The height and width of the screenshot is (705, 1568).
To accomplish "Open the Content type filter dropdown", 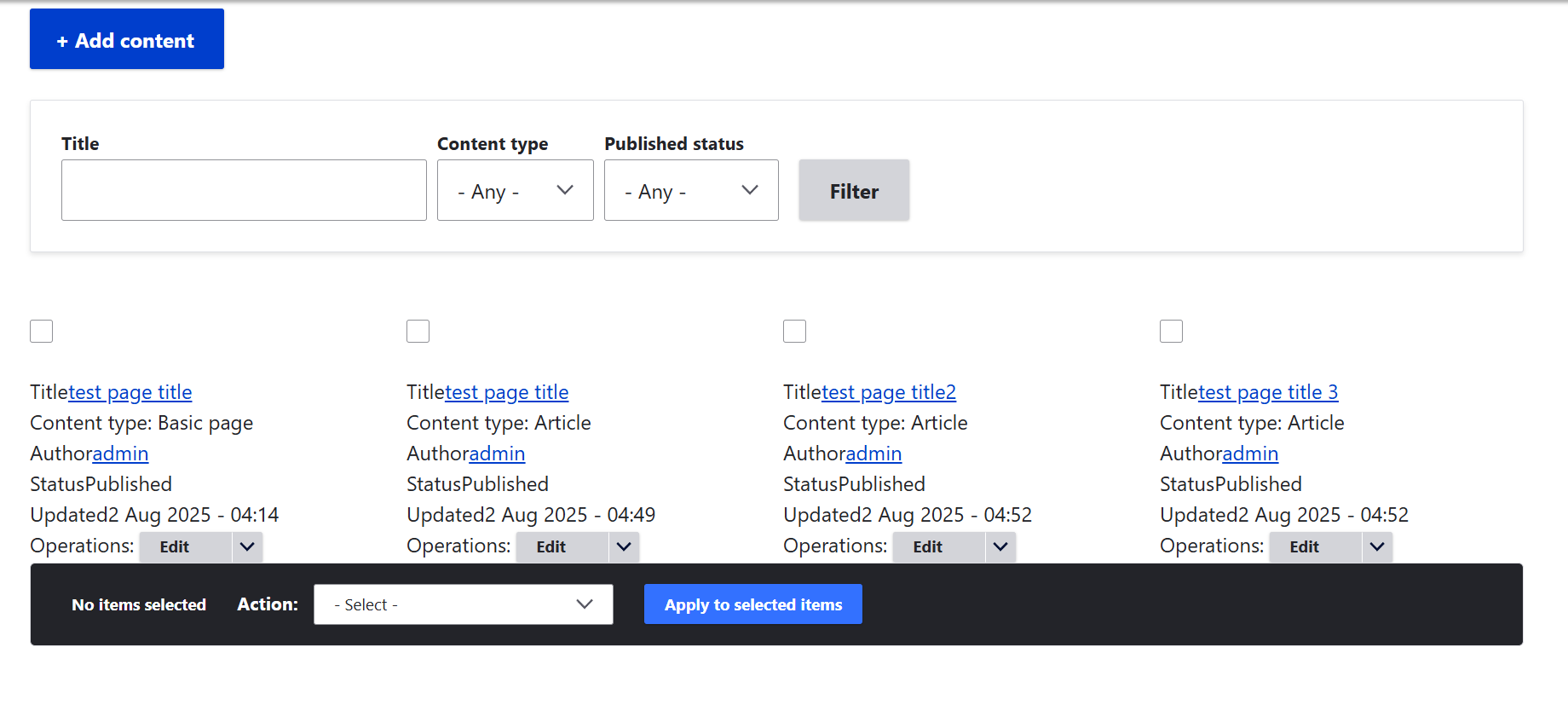I will 515,190.
